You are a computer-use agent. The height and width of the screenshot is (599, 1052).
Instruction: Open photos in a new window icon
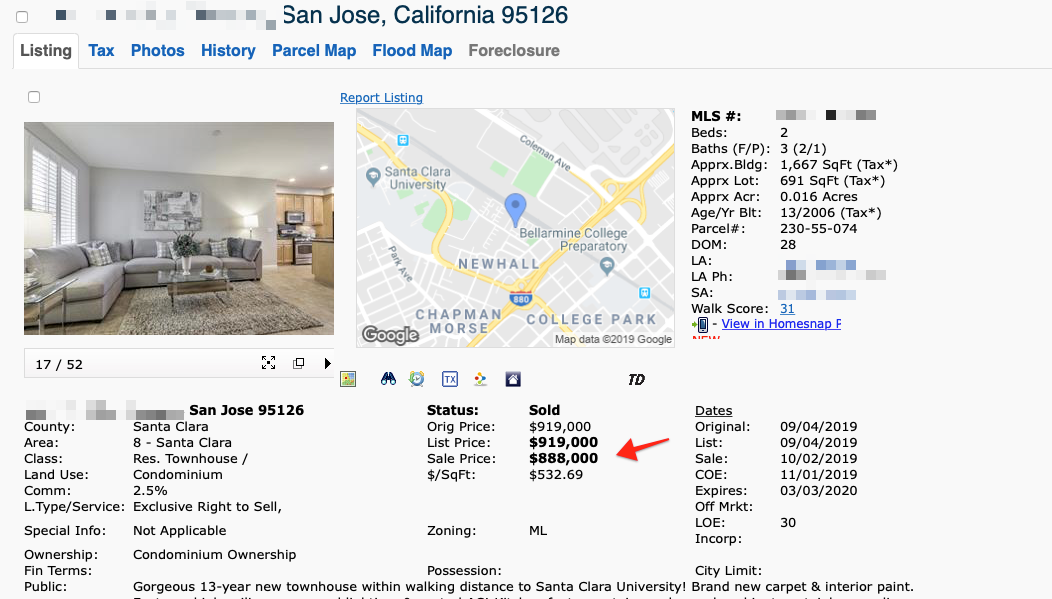tap(299, 363)
